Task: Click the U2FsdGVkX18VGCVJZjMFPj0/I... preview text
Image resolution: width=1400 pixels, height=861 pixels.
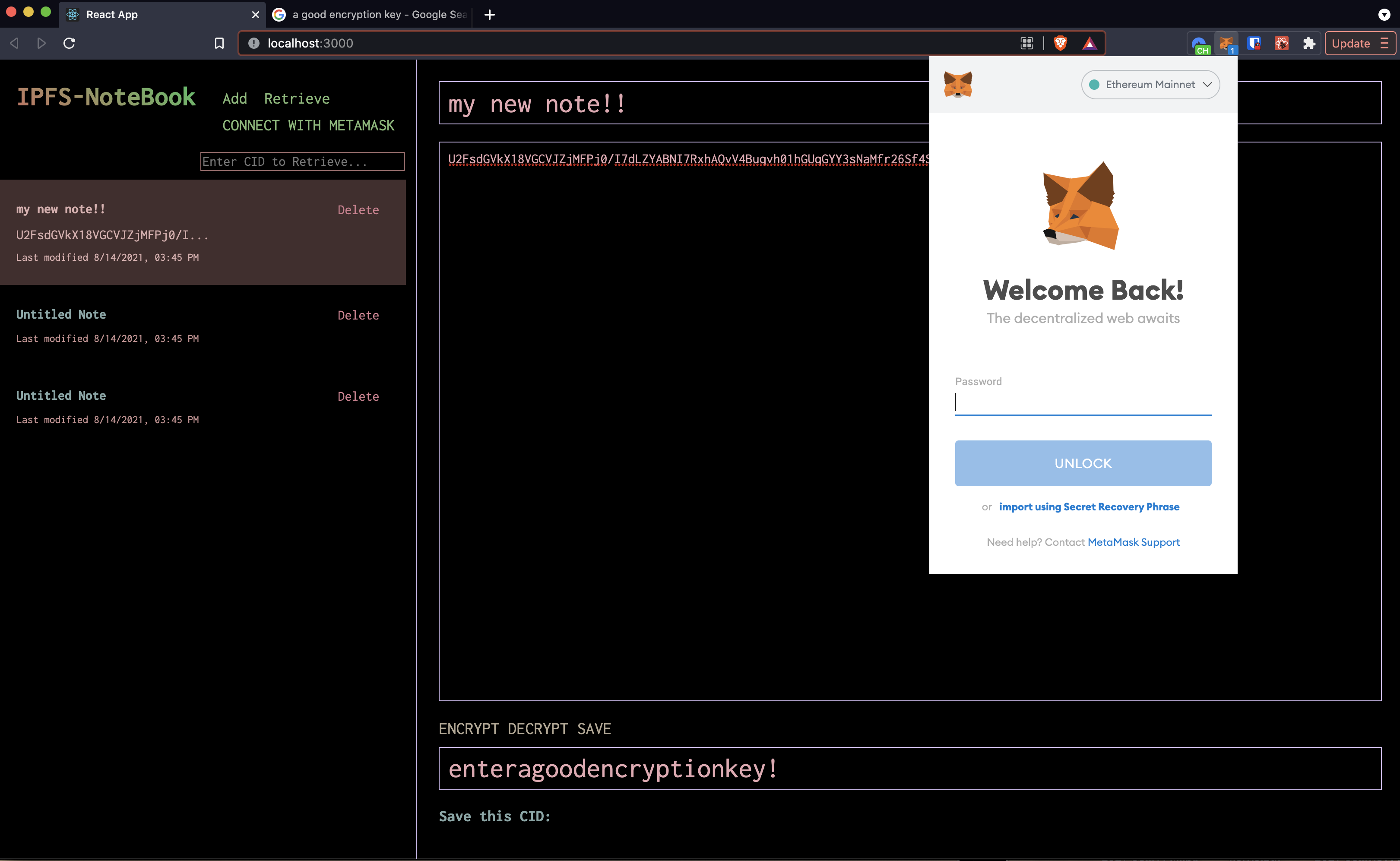Action: pos(112,235)
